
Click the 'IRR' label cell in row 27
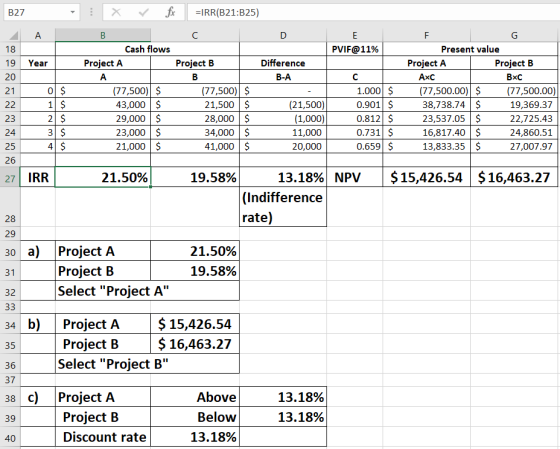click(38, 177)
